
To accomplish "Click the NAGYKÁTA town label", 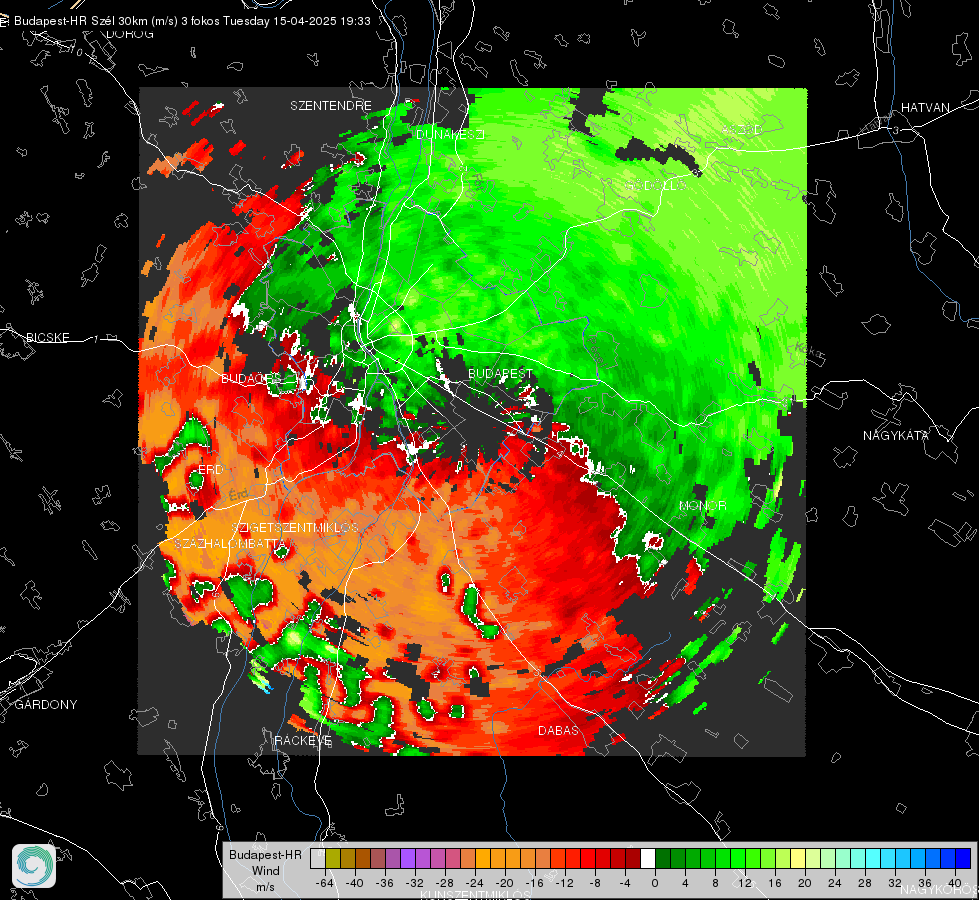I will [896, 435].
